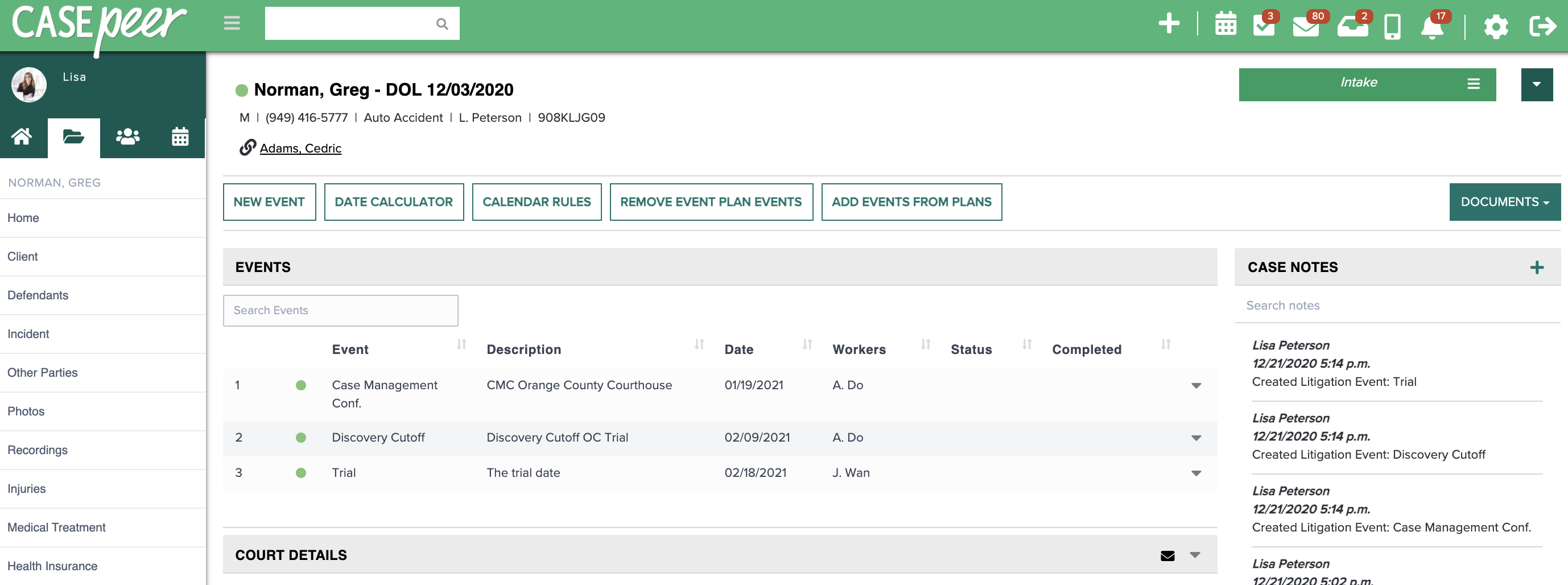
Task: Select the contacts people icon in the sidebar
Action: [x=127, y=137]
